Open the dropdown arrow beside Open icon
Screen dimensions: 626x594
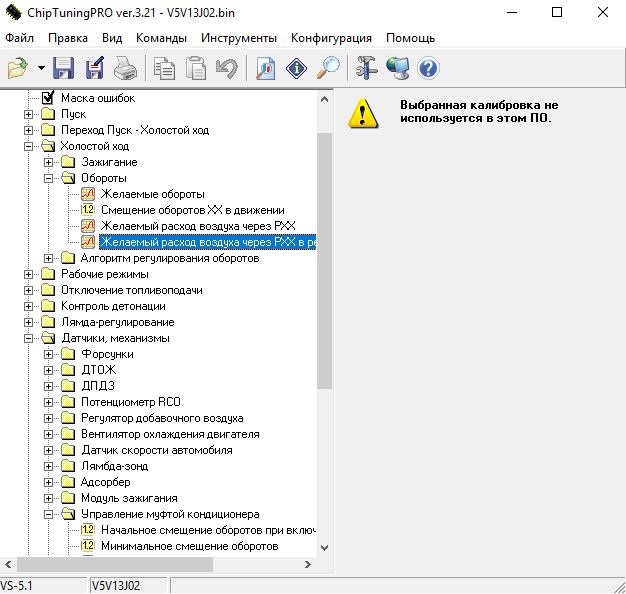(41, 68)
